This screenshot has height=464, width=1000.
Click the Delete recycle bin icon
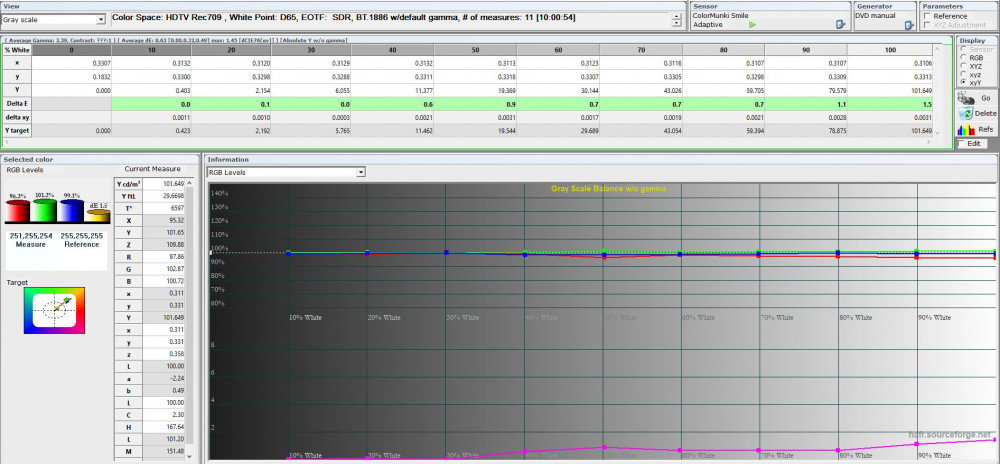964,114
